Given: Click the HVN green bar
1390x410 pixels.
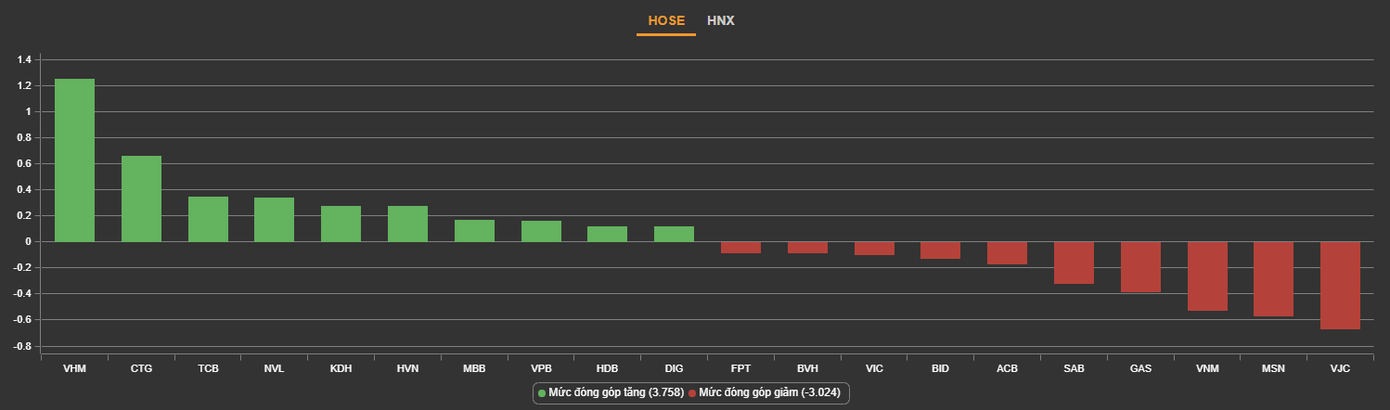Looking at the screenshot, I should (x=408, y=223).
